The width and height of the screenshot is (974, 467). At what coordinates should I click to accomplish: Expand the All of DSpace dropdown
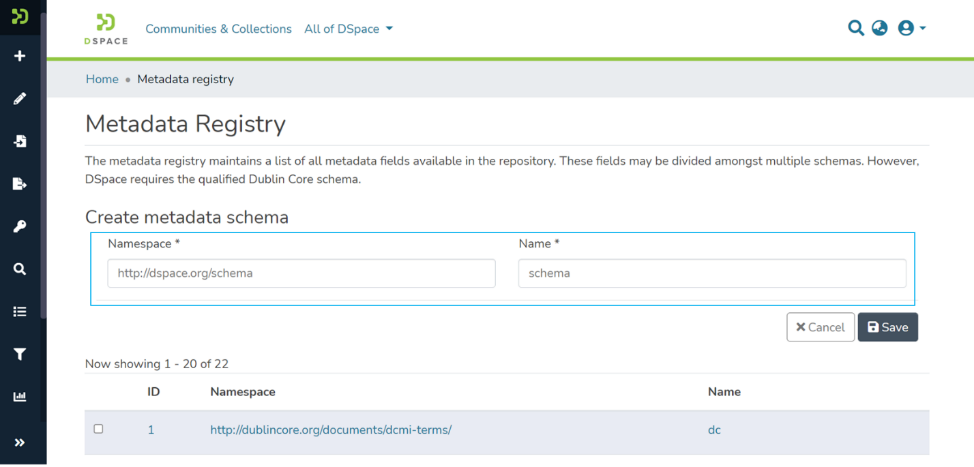[348, 29]
